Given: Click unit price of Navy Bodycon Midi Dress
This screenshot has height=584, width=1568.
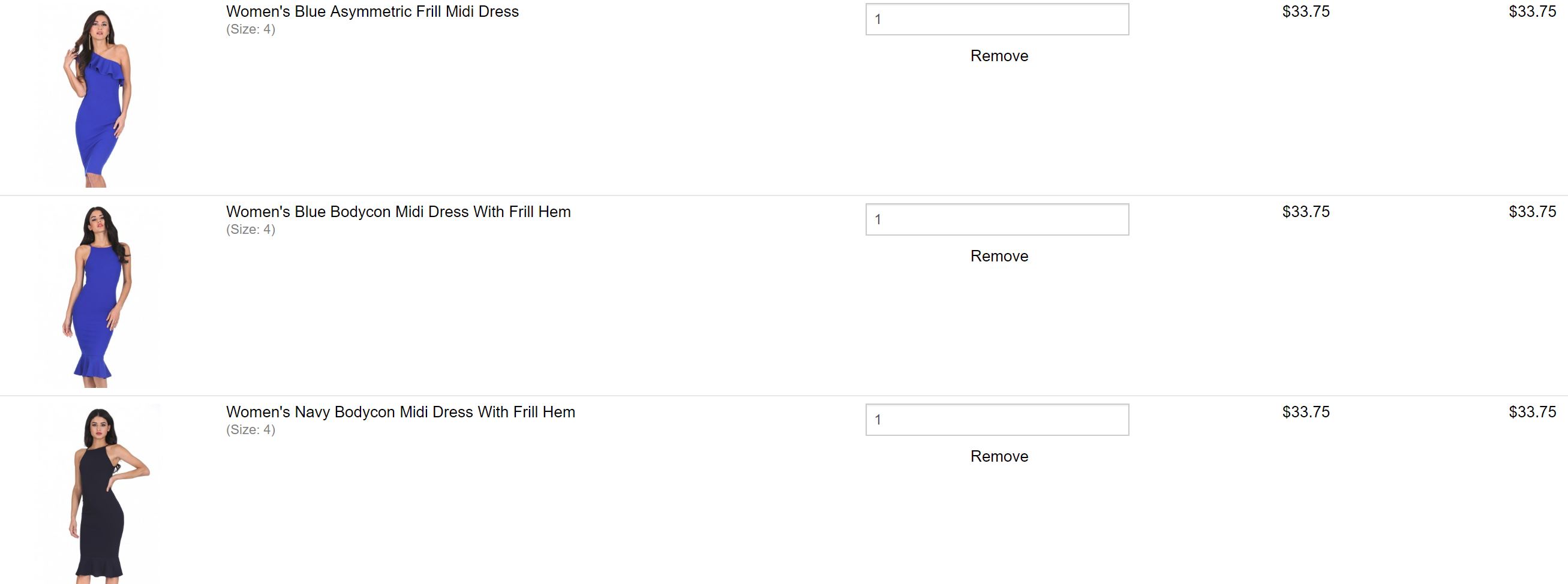Looking at the screenshot, I should pyautogui.click(x=1306, y=412).
